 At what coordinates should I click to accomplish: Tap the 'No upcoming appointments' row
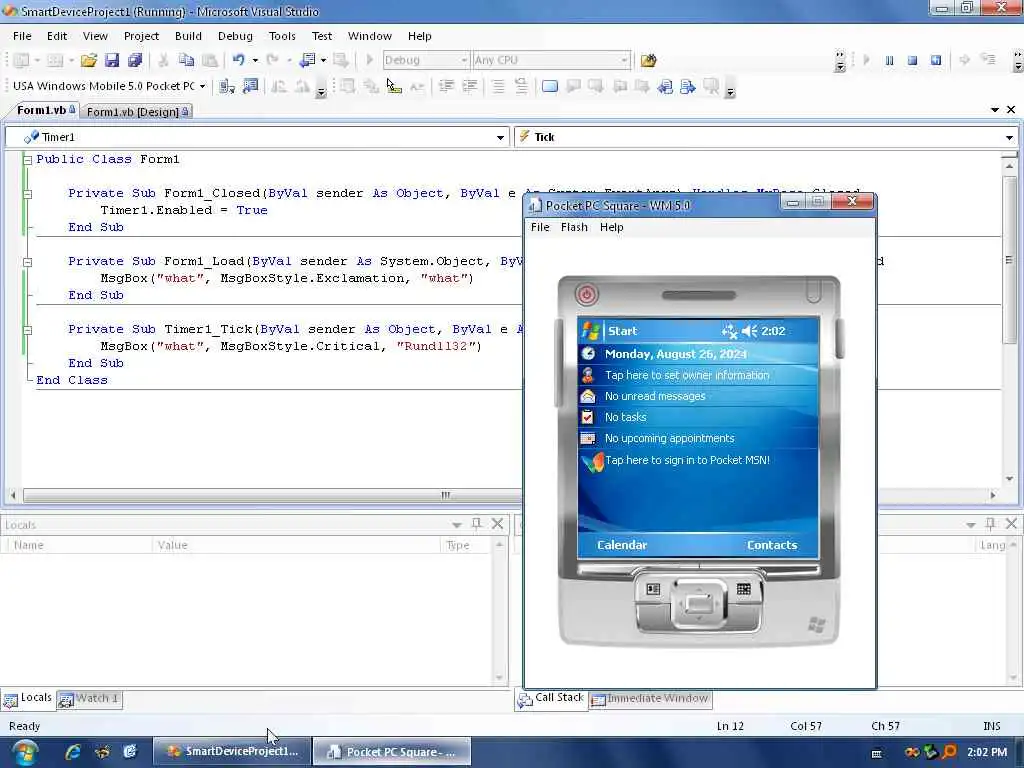click(x=698, y=438)
